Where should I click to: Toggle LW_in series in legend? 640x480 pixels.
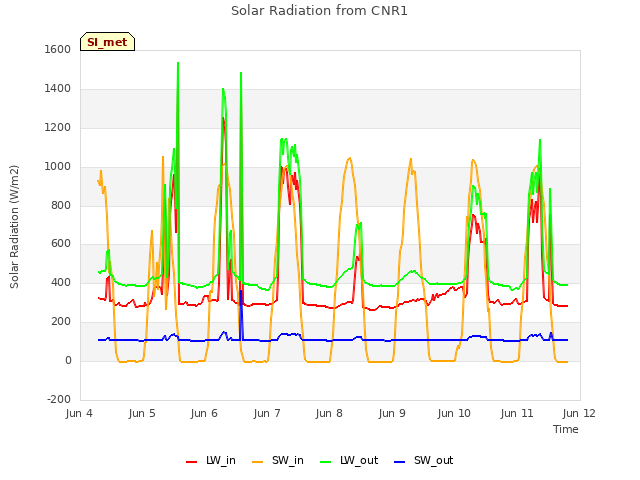coord(211,460)
